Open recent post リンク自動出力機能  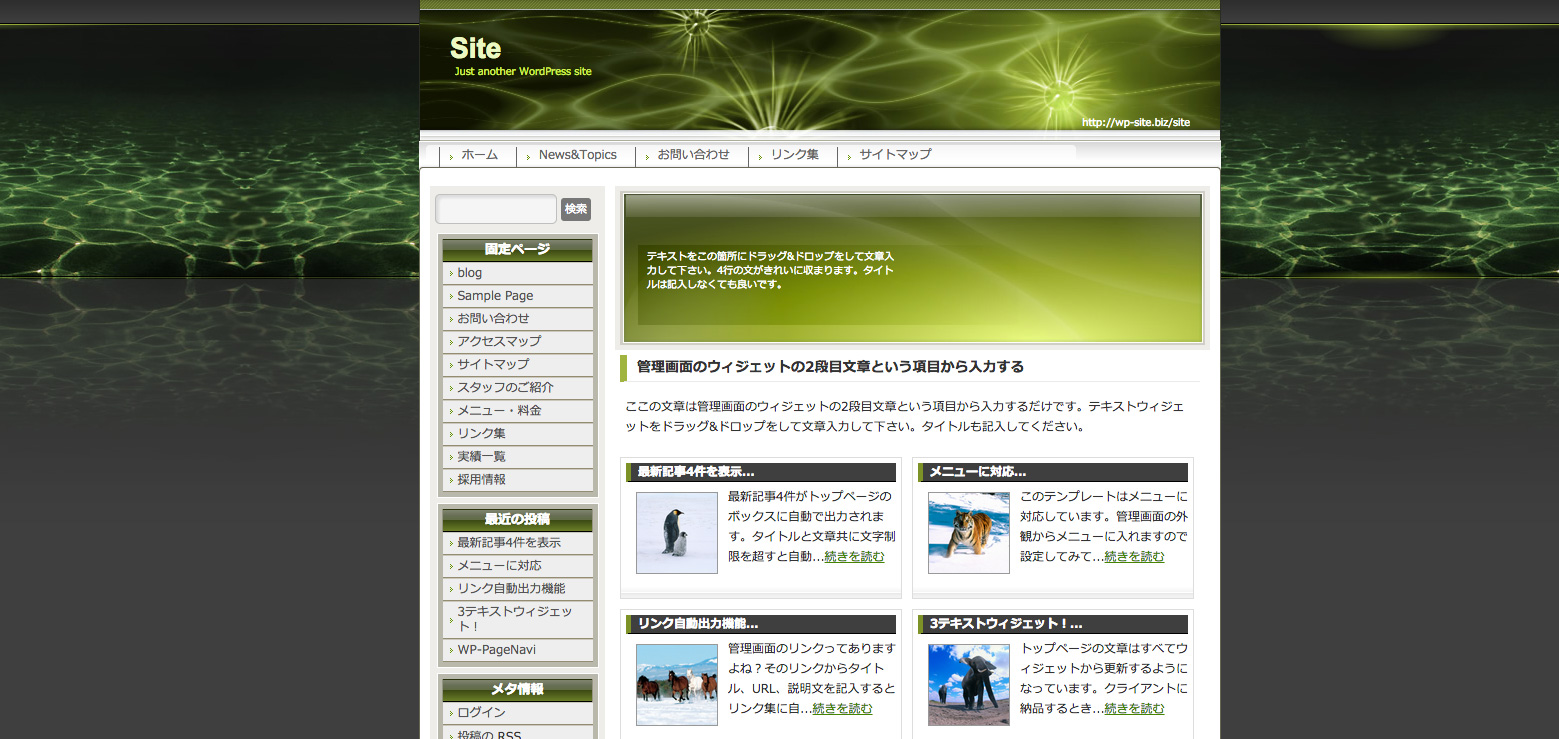[x=518, y=589]
